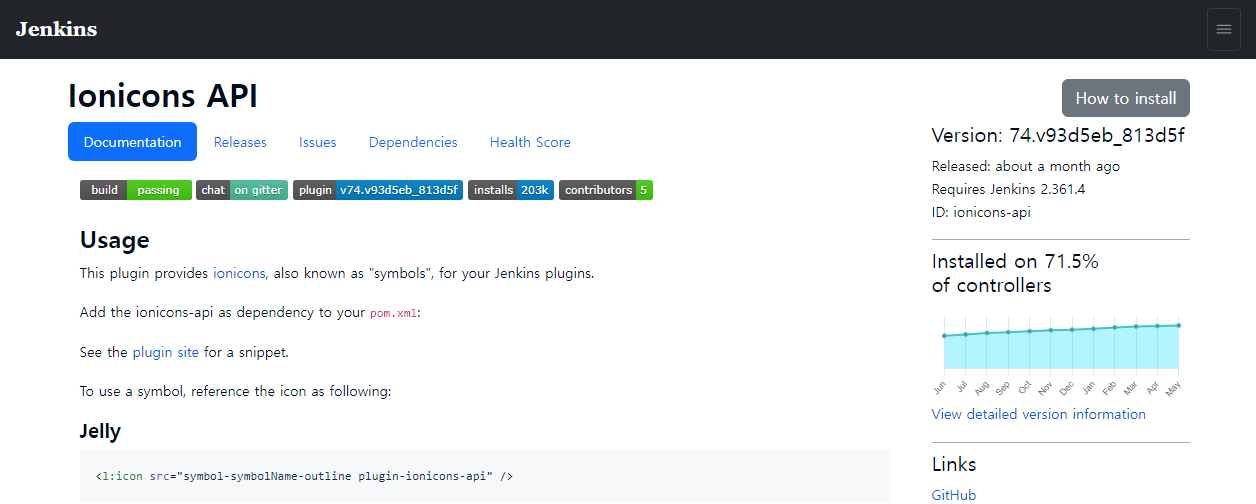Follow the ionicons link in Usage
The height and width of the screenshot is (504, 1256).
pyautogui.click(x=240, y=273)
